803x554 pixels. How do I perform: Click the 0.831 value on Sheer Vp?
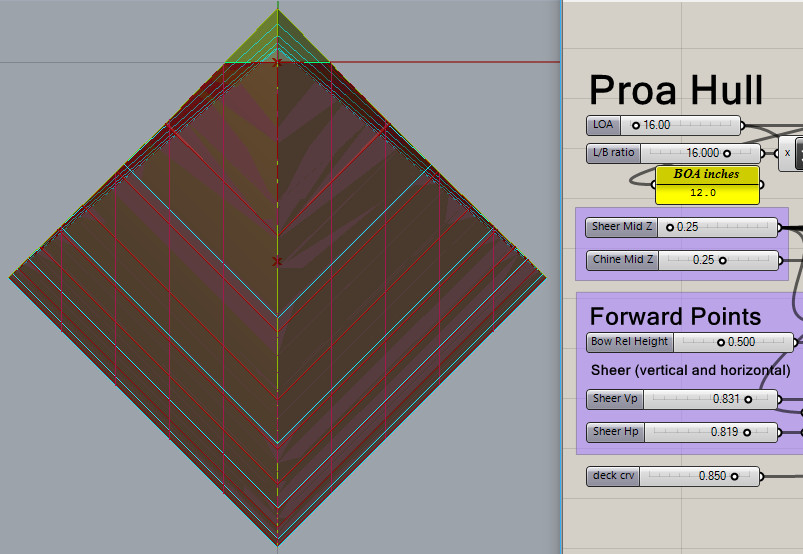726,399
